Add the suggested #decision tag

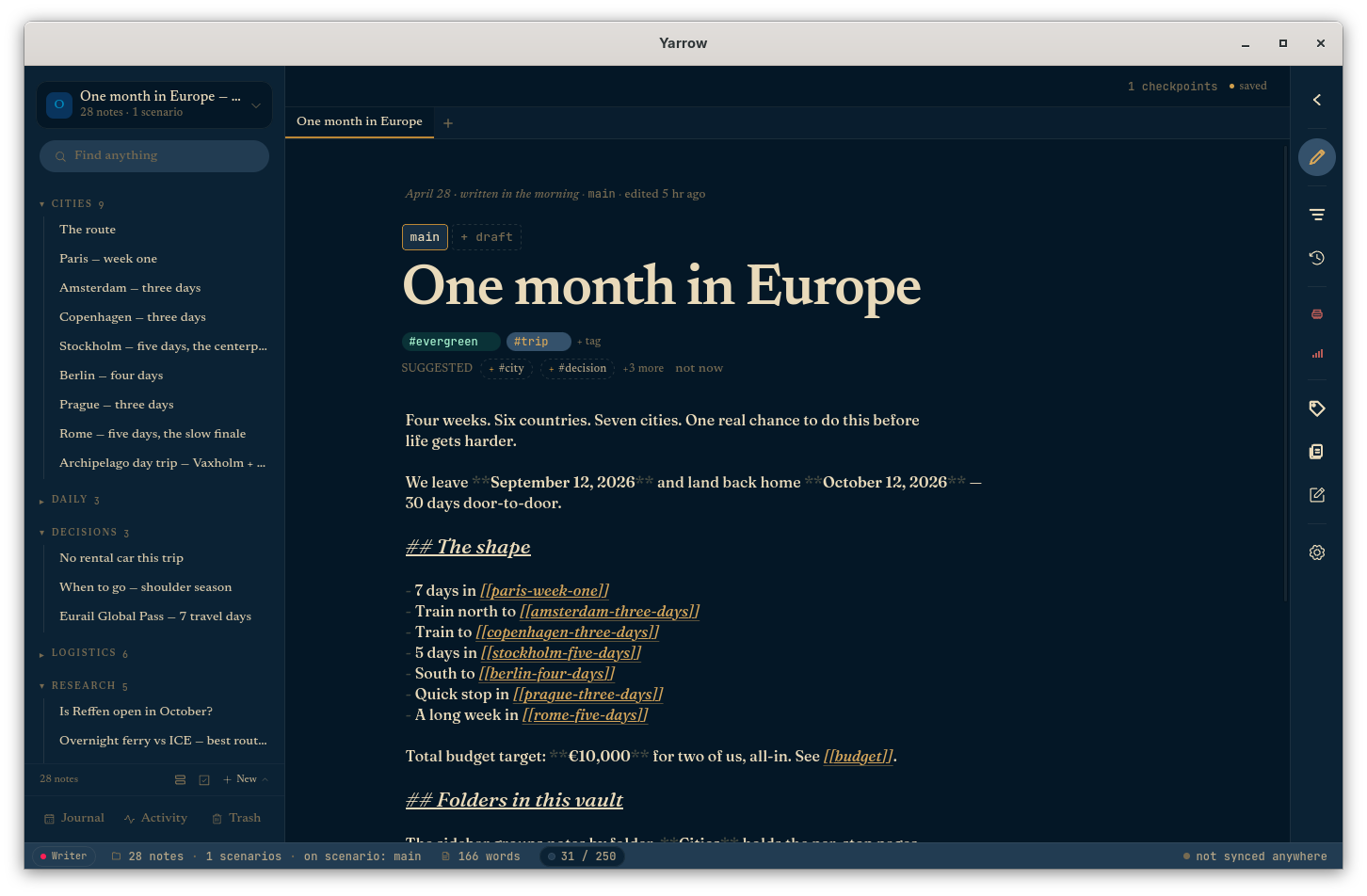(x=577, y=368)
